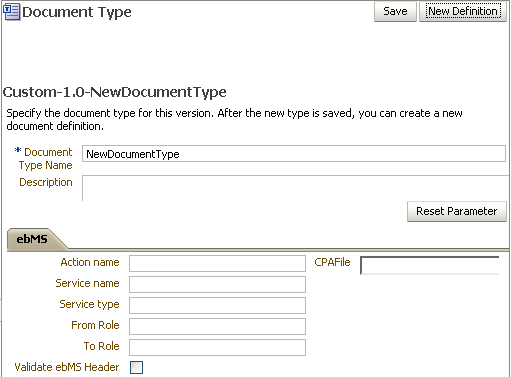Focus the Service name field
Viewport: 511px width, 377px height.
(x=217, y=284)
